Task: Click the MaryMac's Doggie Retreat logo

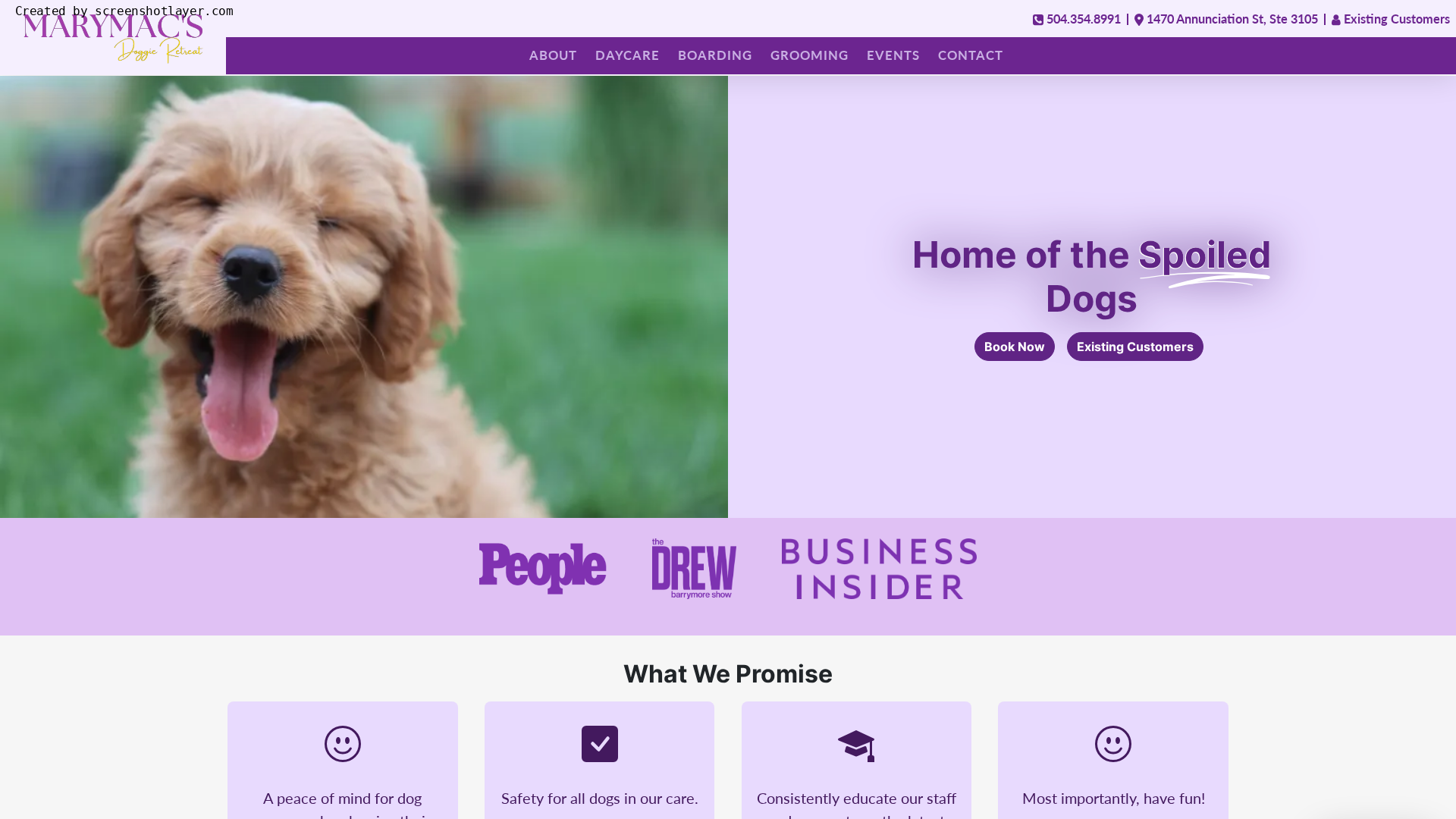Action: 113,38
